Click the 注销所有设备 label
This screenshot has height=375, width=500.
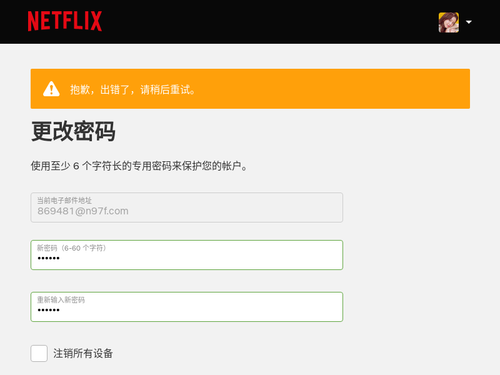pyautogui.click(x=83, y=353)
